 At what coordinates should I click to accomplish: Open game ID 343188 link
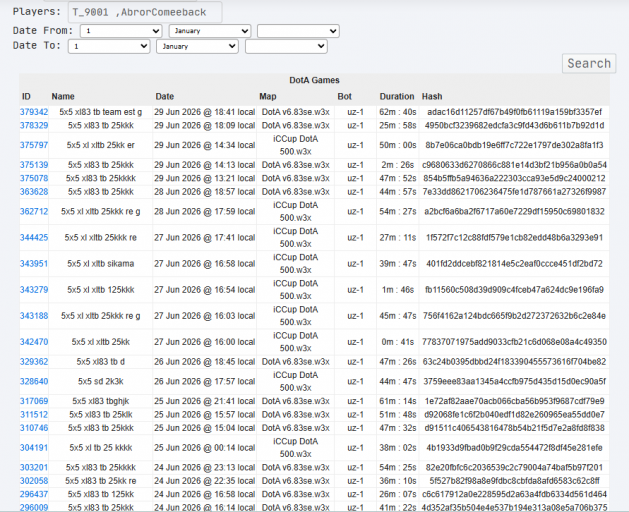[x=34, y=315]
